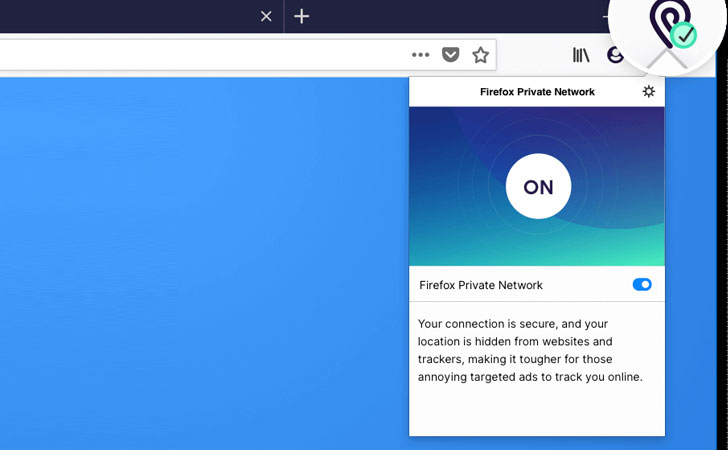The height and width of the screenshot is (450, 728).
Task: Disable the Firefox Private Network switch
Action: tap(642, 285)
